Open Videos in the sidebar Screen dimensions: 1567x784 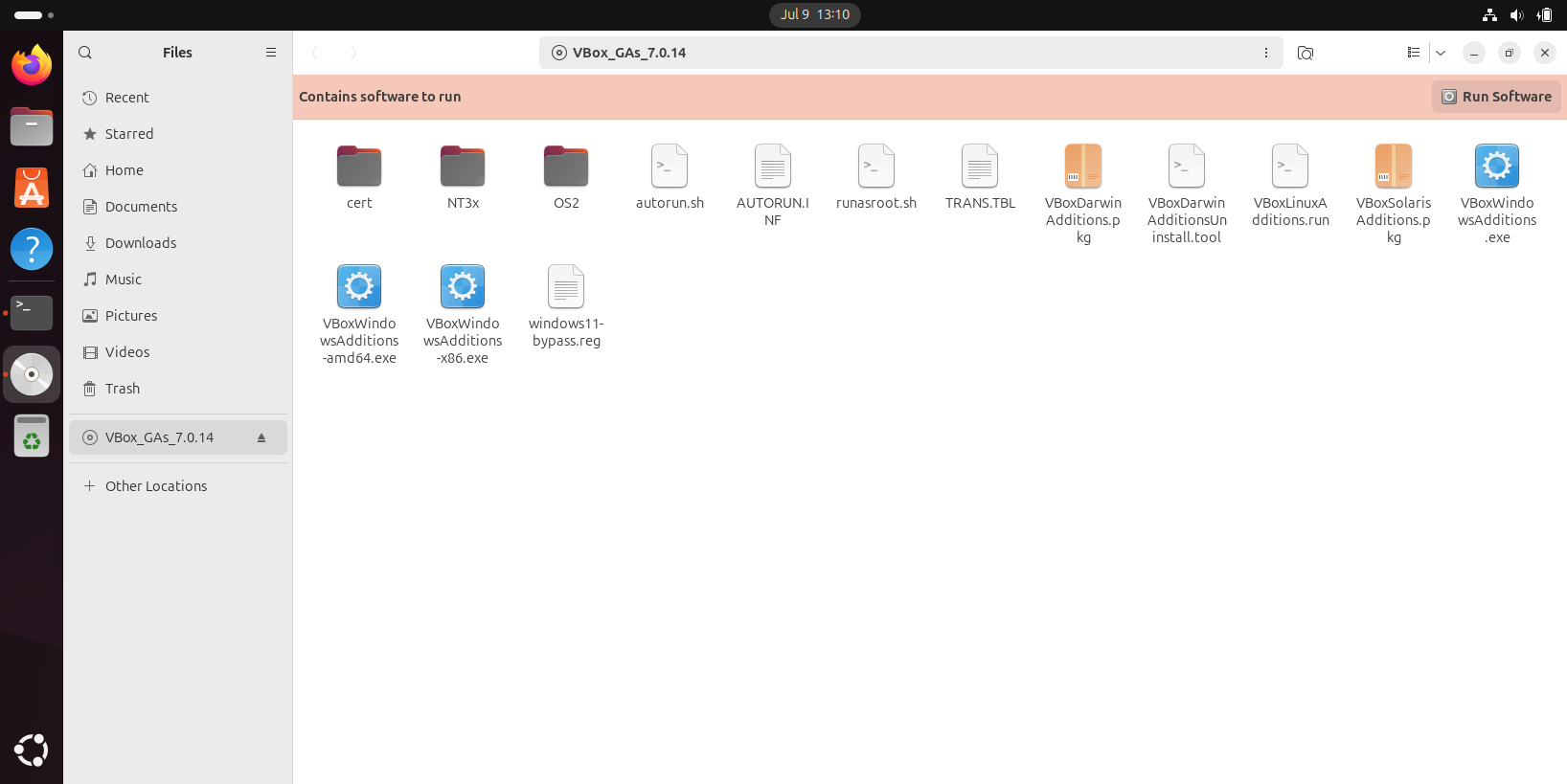point(178,352)
